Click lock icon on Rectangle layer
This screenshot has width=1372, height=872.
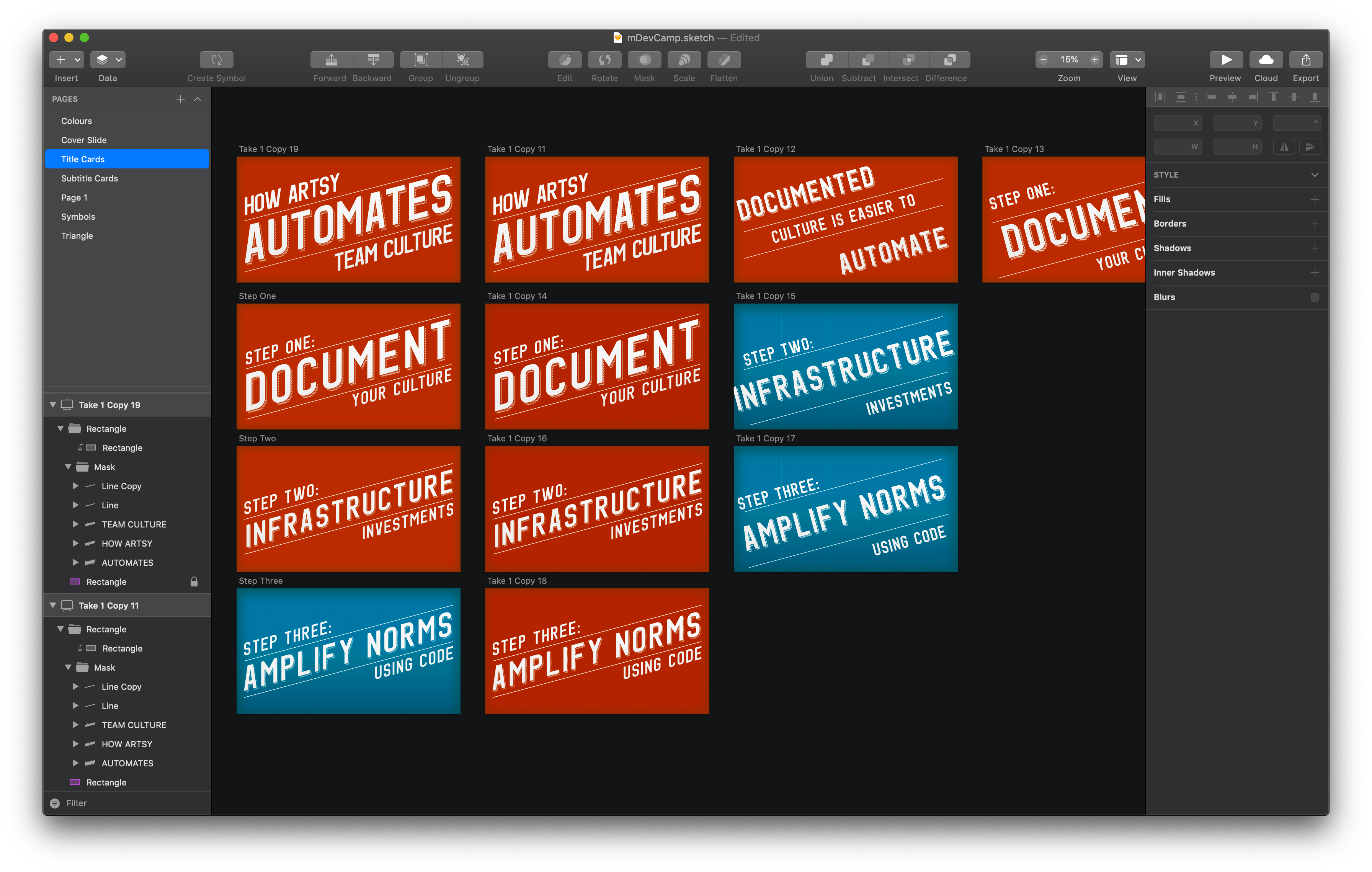pyautogui.click(x=194, y=581)
